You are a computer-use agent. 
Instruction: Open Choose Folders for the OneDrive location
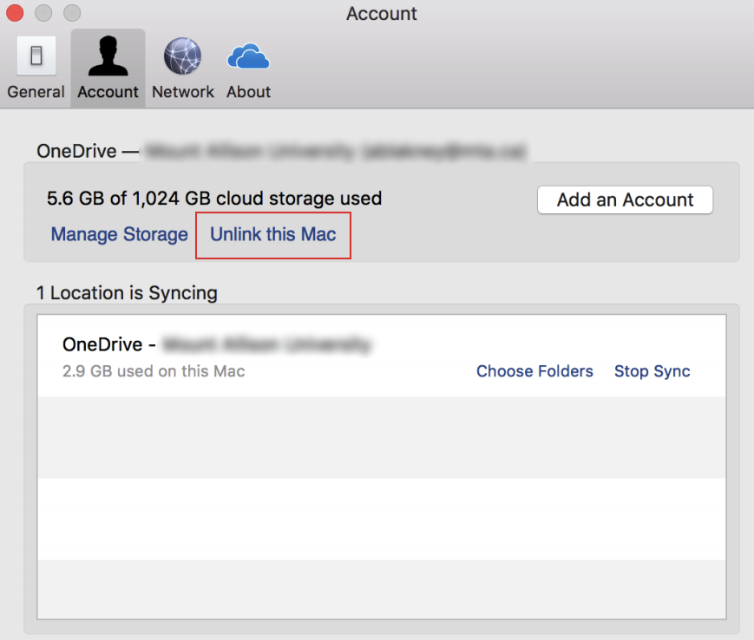coord(535,371)
